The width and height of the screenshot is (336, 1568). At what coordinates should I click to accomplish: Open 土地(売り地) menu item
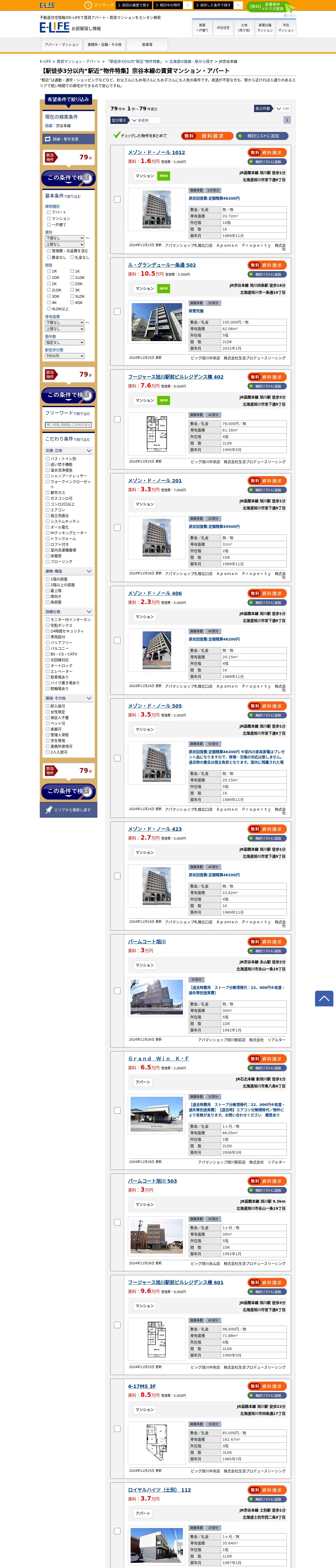[x=244, y=27]
